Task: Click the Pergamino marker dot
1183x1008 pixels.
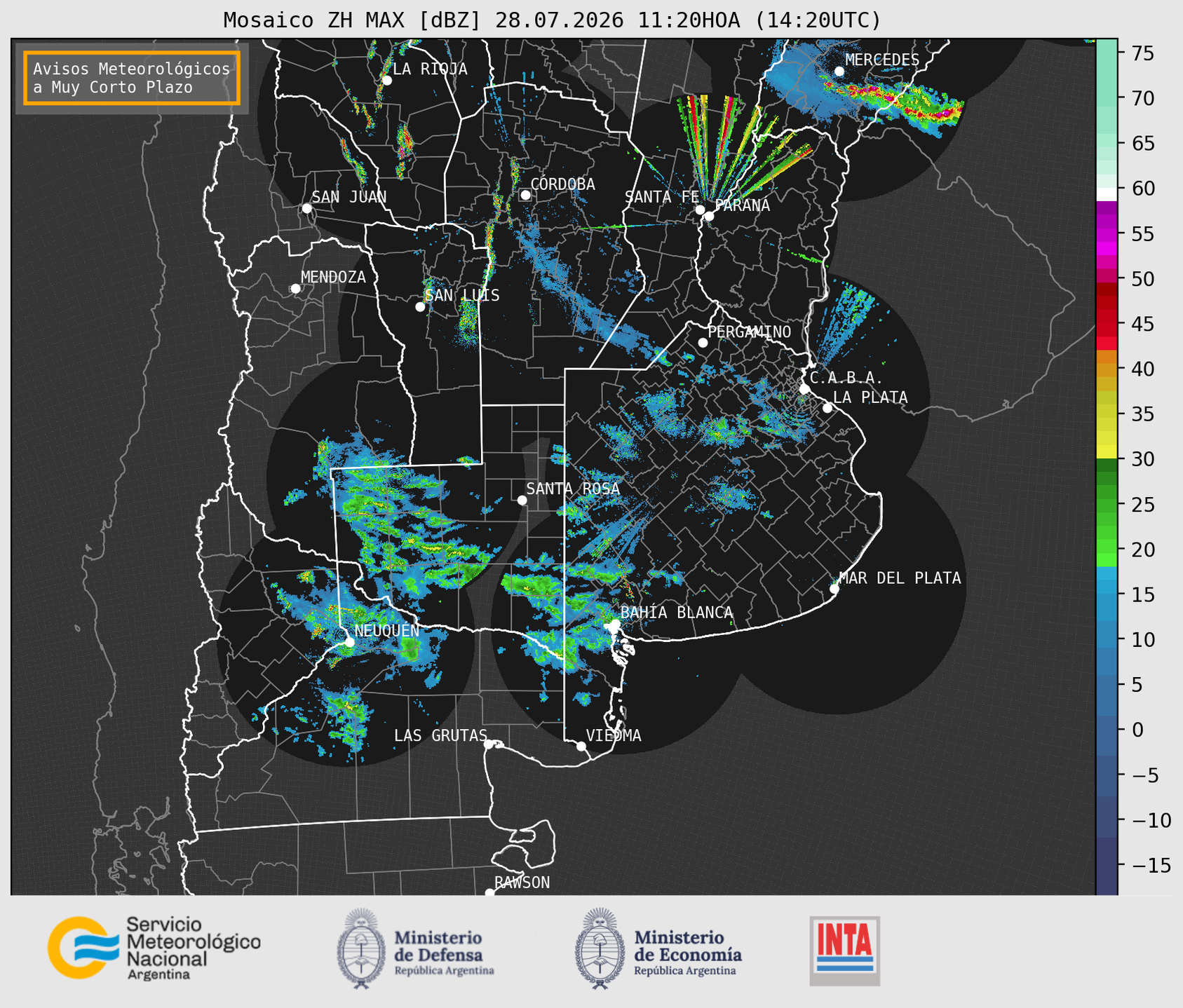Action: 703,343
